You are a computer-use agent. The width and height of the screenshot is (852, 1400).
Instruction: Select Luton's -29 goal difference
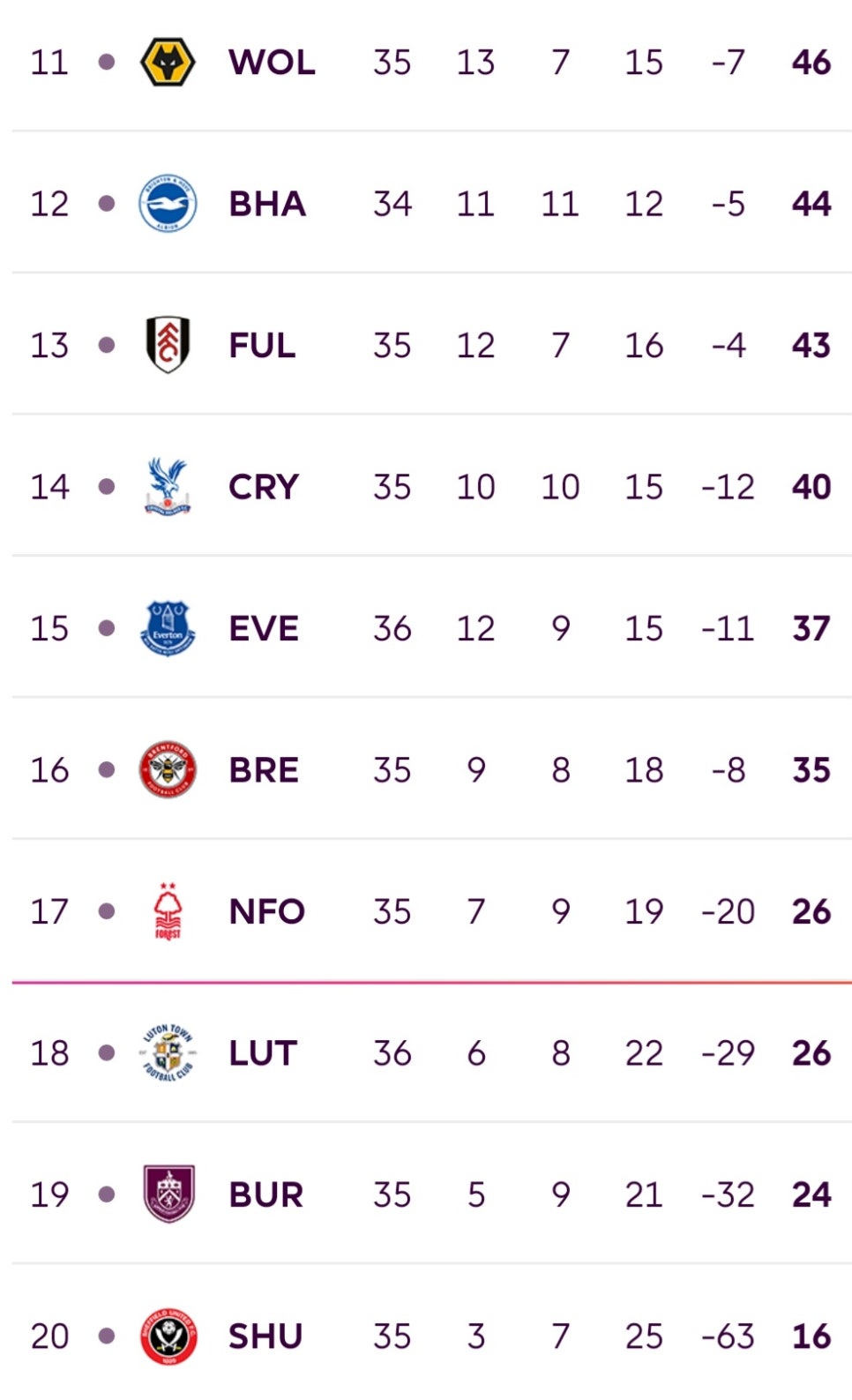coord(728,1053)
